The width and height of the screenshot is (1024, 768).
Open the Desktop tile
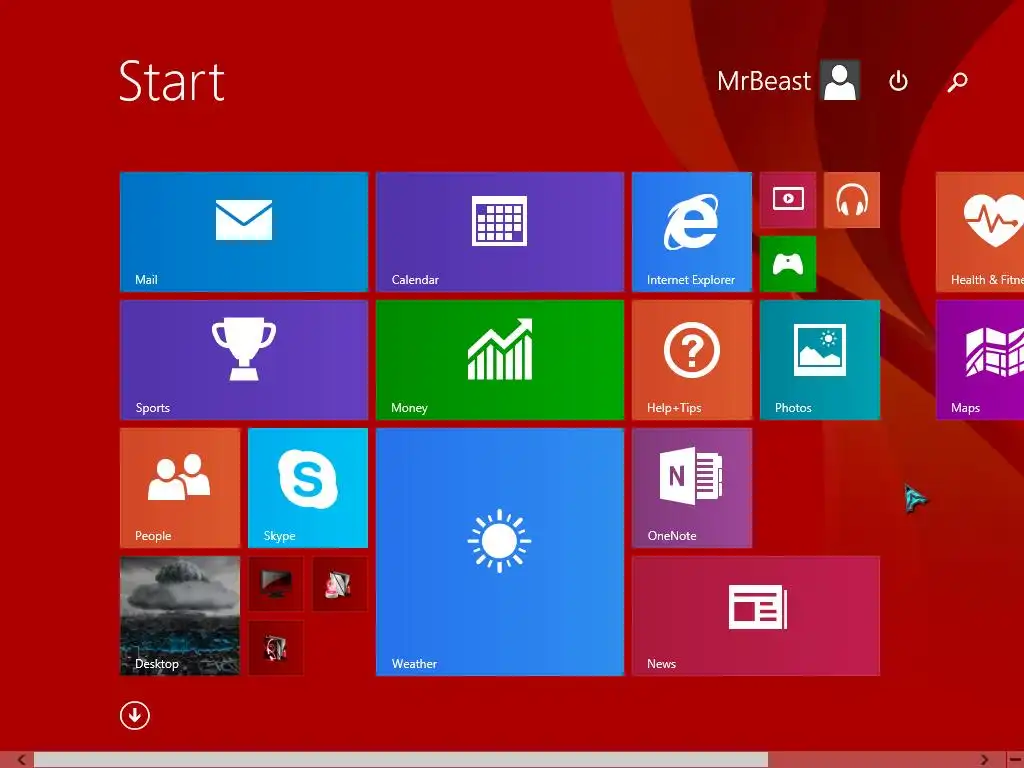pos(180,616)
